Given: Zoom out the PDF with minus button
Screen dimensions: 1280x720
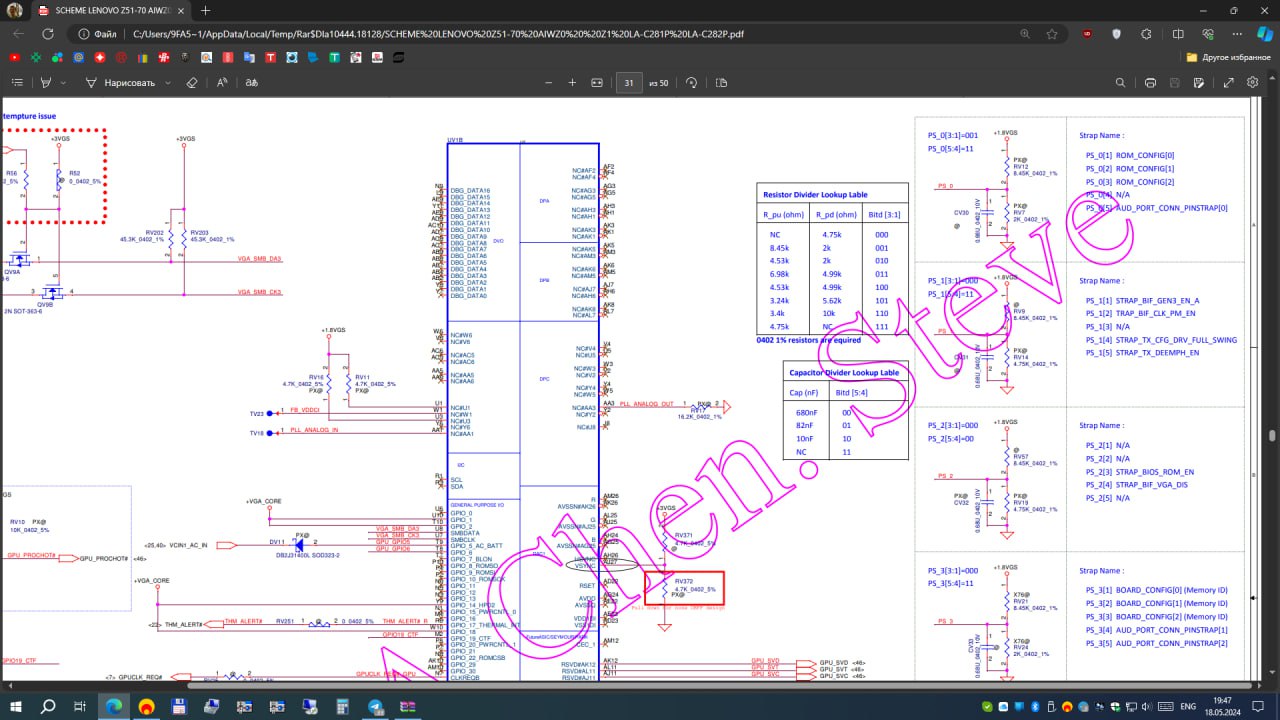Looking at the screenshot, I should [x=547, y=82].
